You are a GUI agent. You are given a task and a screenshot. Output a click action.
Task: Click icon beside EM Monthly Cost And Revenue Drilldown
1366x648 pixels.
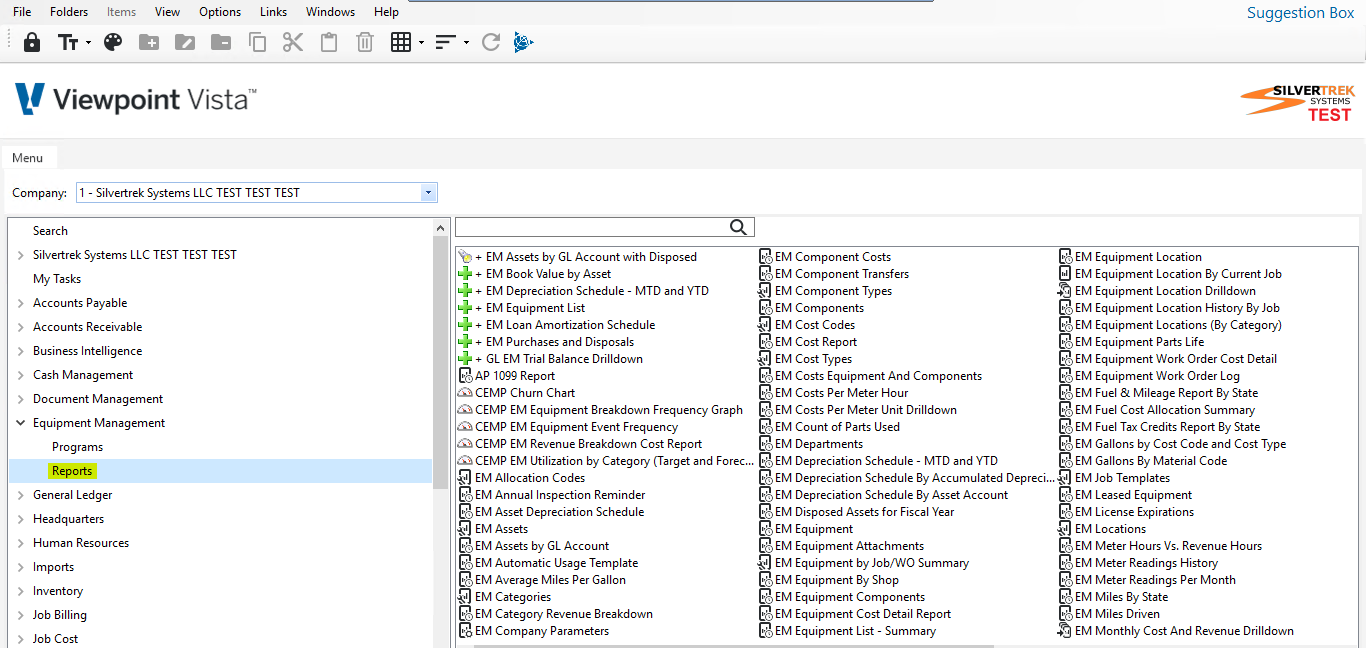(1065, 631)
